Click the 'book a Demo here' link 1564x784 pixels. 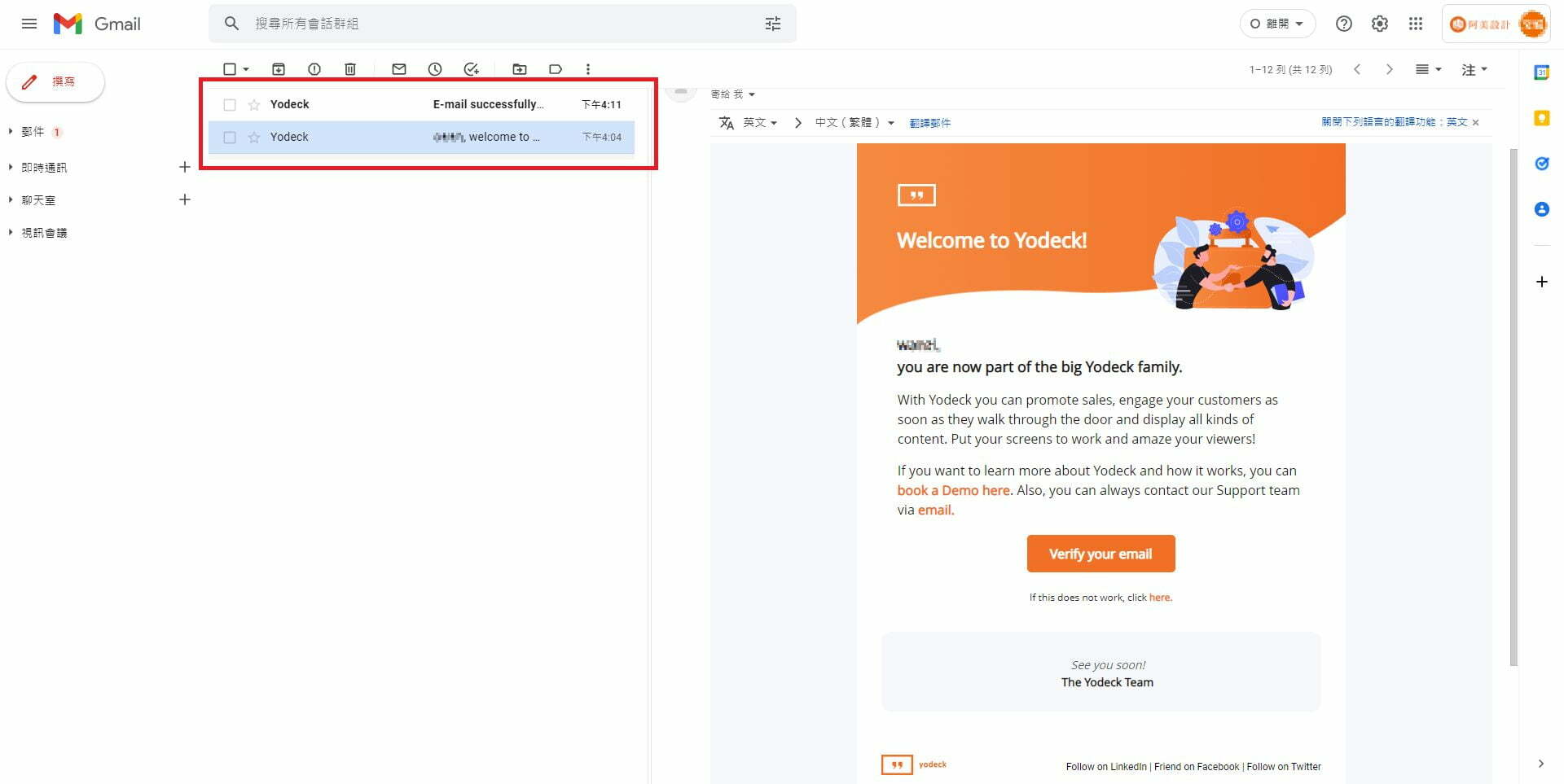coord(953,490)
